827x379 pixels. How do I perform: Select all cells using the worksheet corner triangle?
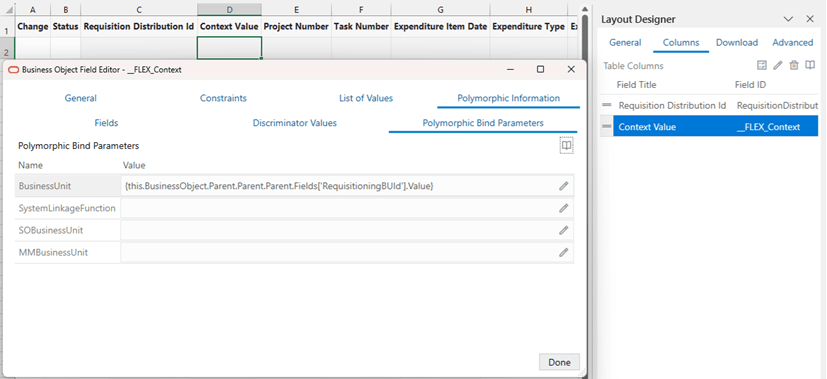click(8, 10)
